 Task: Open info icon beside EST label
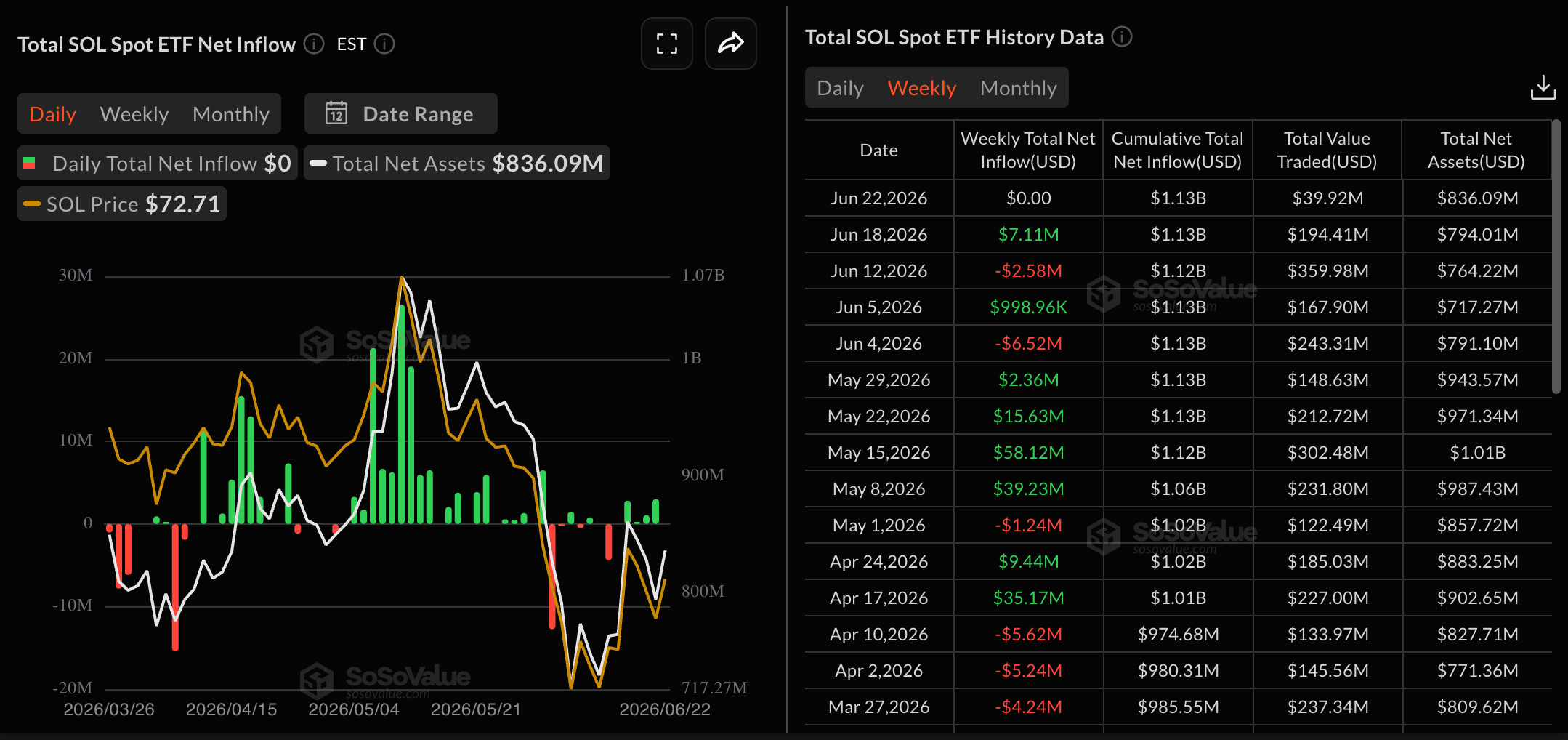pos(384,44)
